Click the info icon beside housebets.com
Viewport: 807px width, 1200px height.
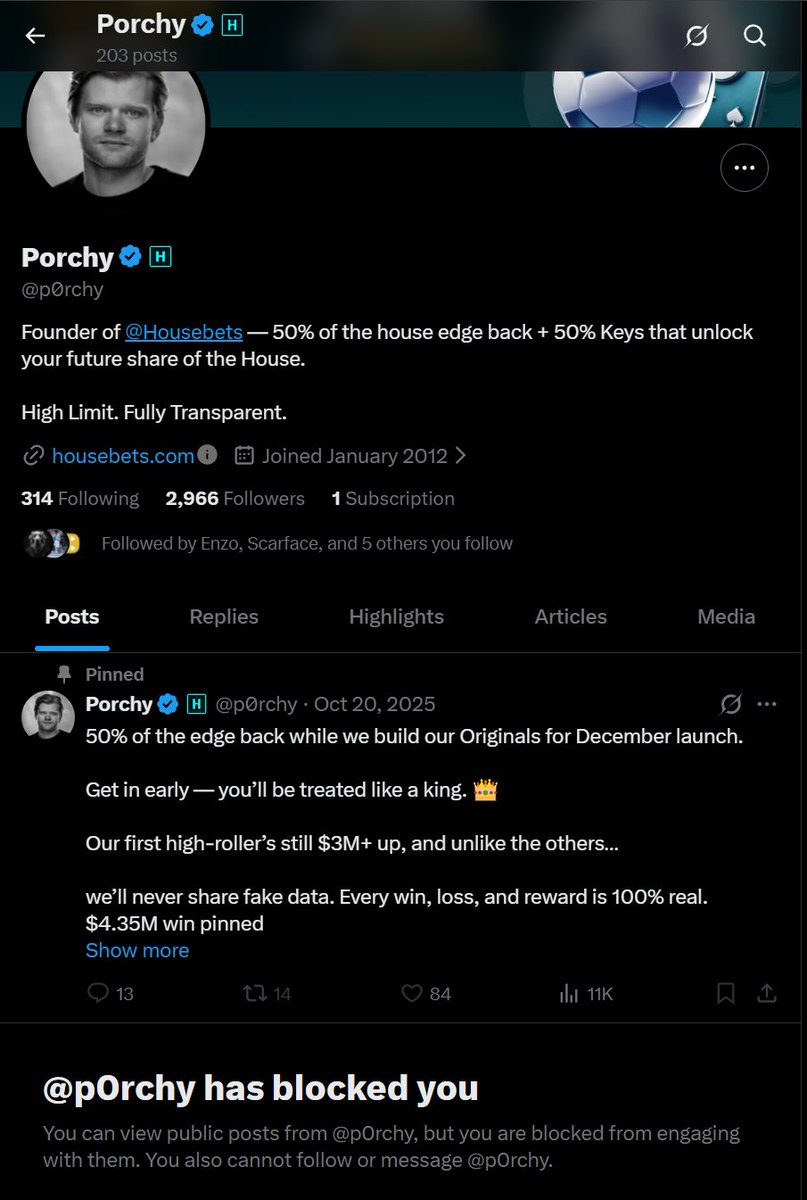click(207, 455)
